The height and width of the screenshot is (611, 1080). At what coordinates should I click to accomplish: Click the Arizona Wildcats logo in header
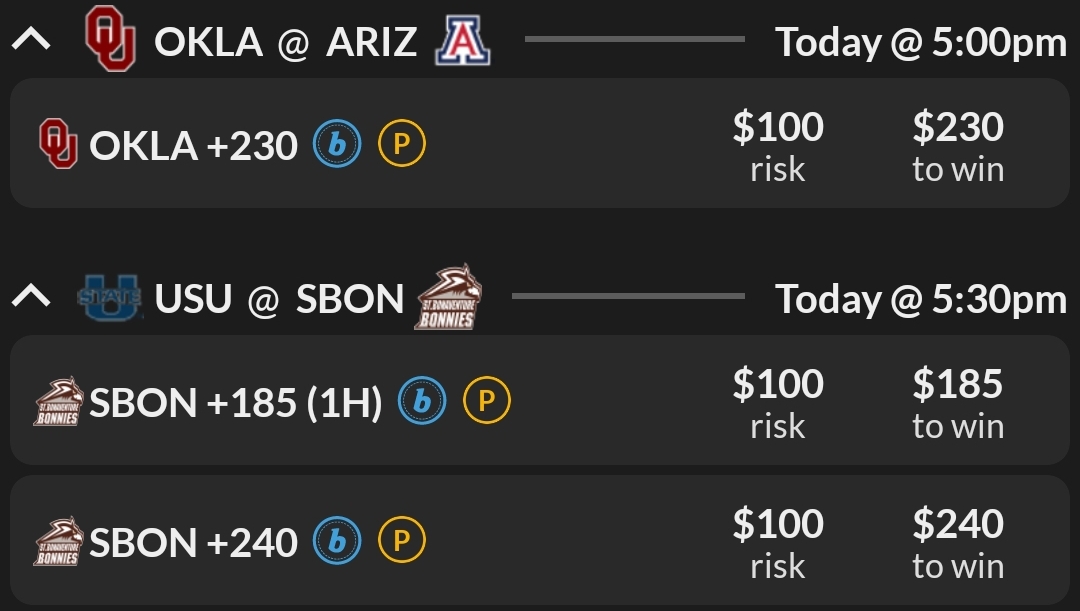(x=462, y=41)
